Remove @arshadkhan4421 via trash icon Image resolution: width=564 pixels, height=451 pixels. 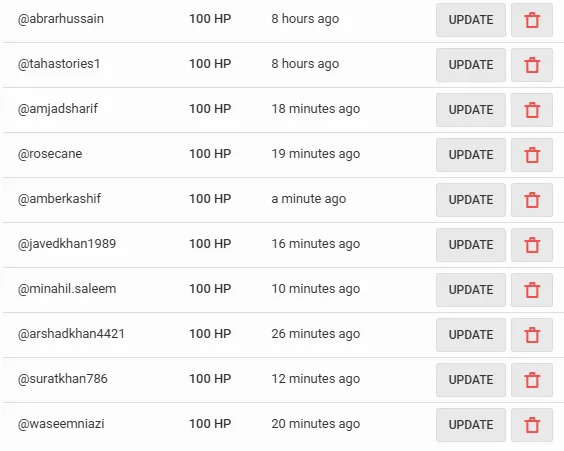[x=532, y=334]
